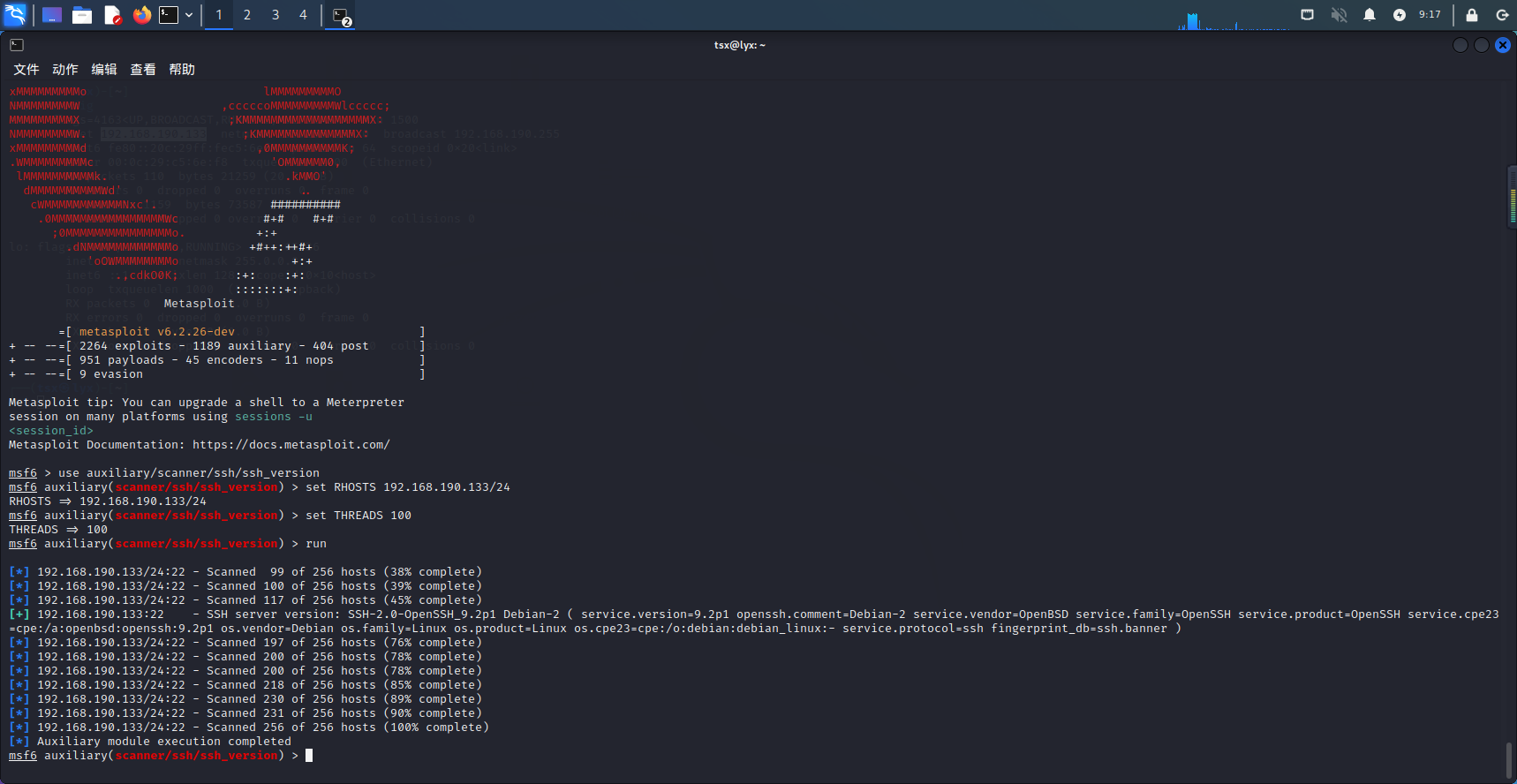Viewport: 1517px width, 784px height.
Task: Click the 'Scanned 231 of 256 hosts' line
Action: [245, 713]
